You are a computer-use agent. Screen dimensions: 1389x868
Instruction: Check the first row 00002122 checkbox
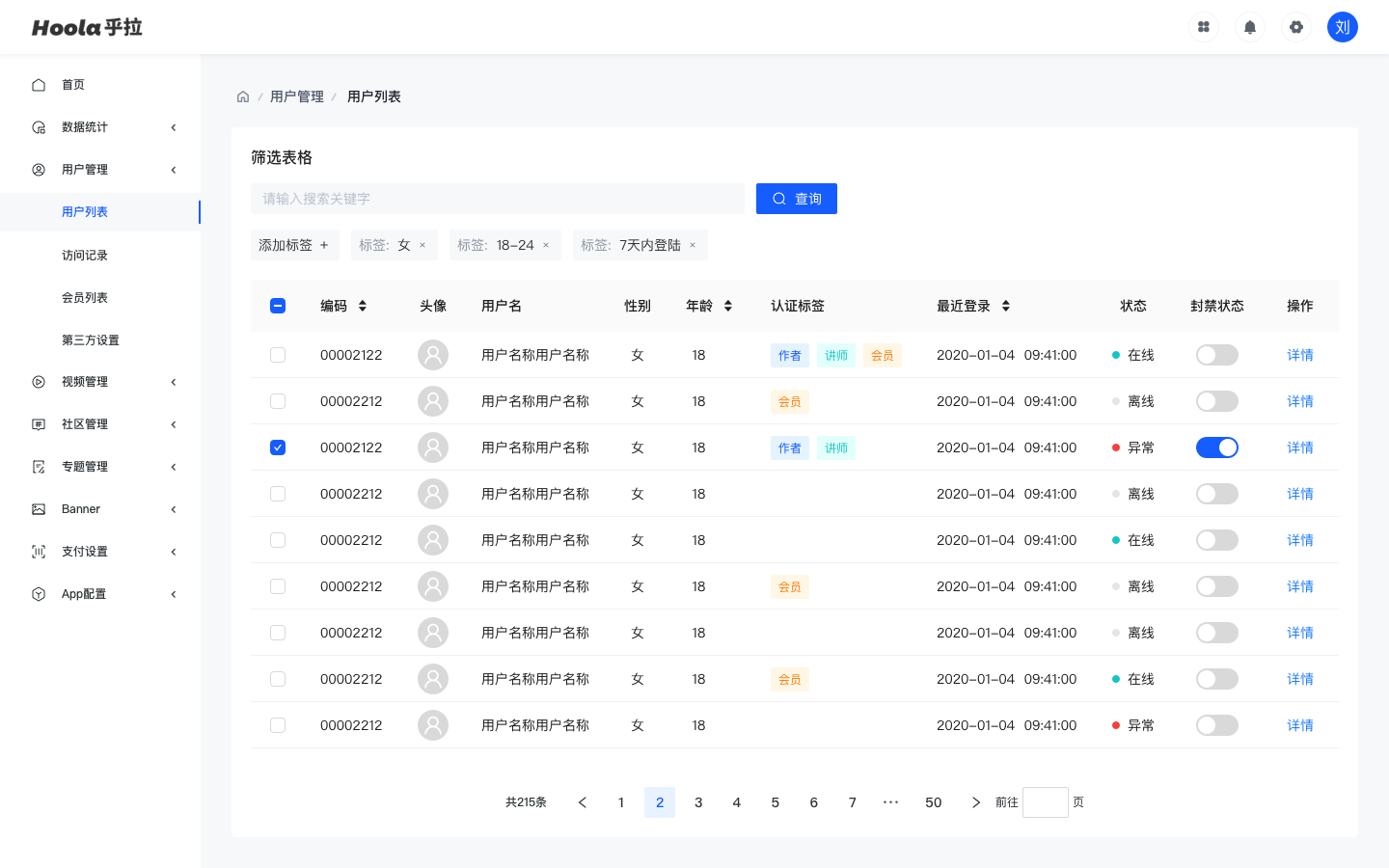point(278,355)
